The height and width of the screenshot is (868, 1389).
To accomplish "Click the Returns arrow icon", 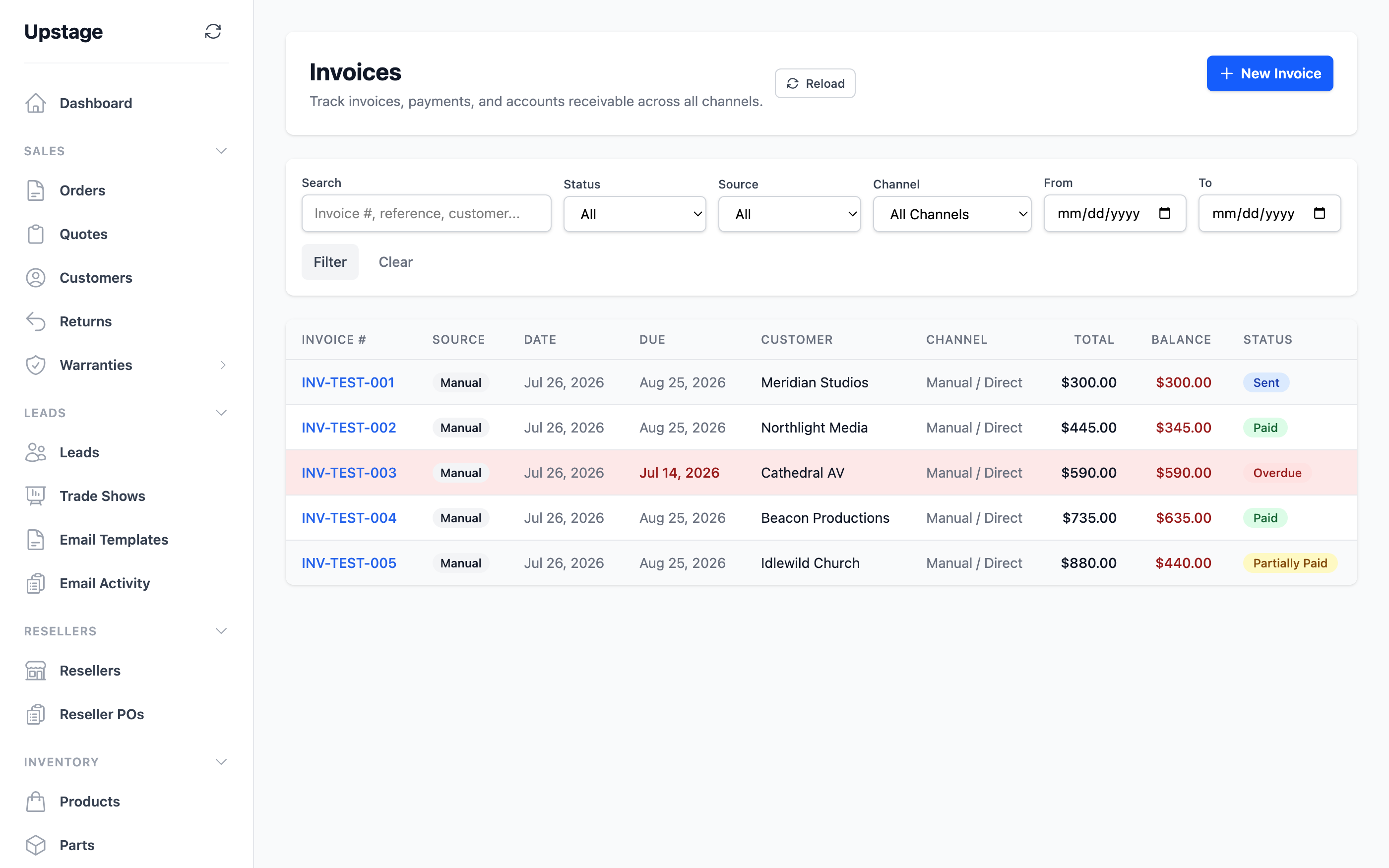I will click(x=36, y=321).
